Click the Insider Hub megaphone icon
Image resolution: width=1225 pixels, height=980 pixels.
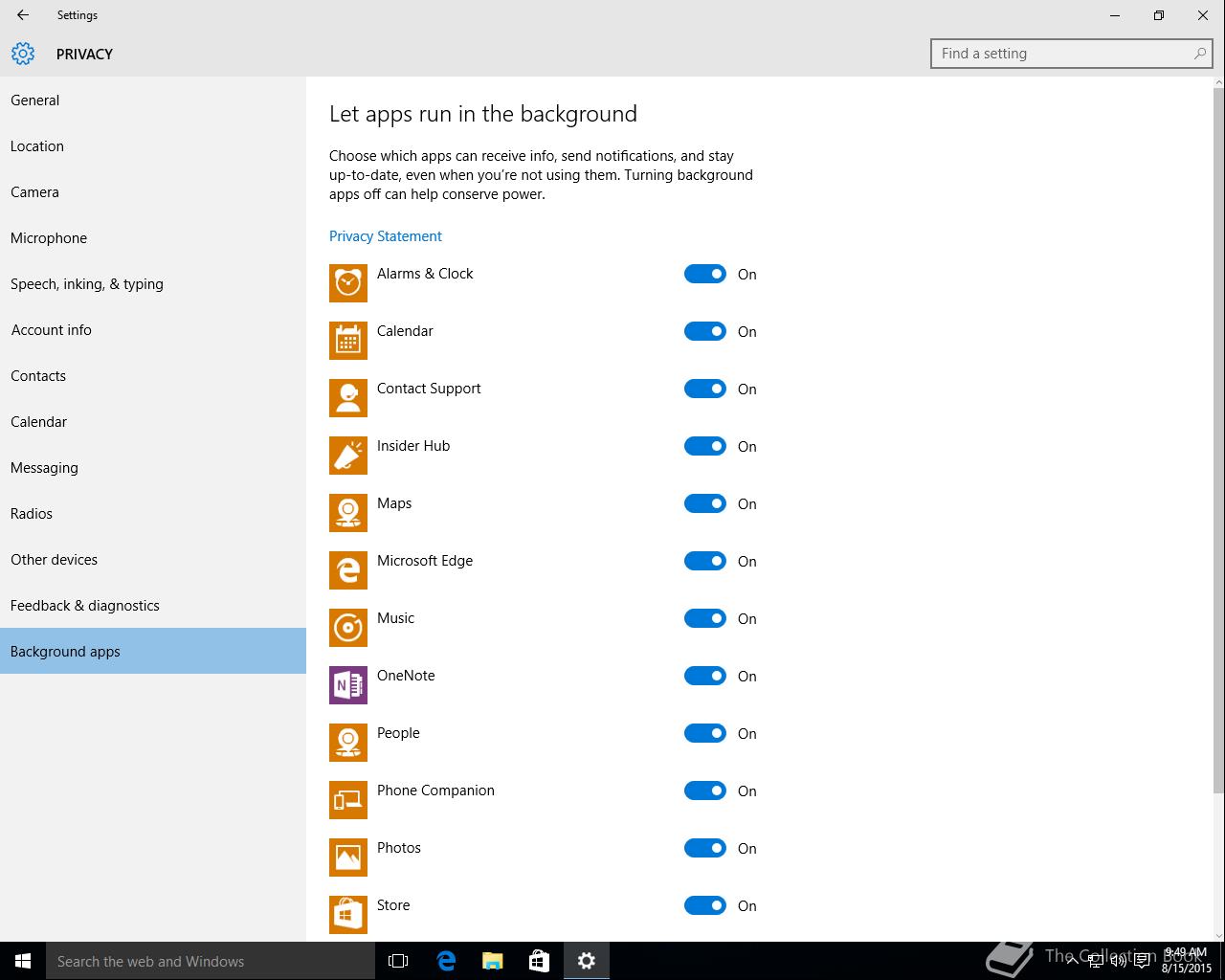pos(348,456)
